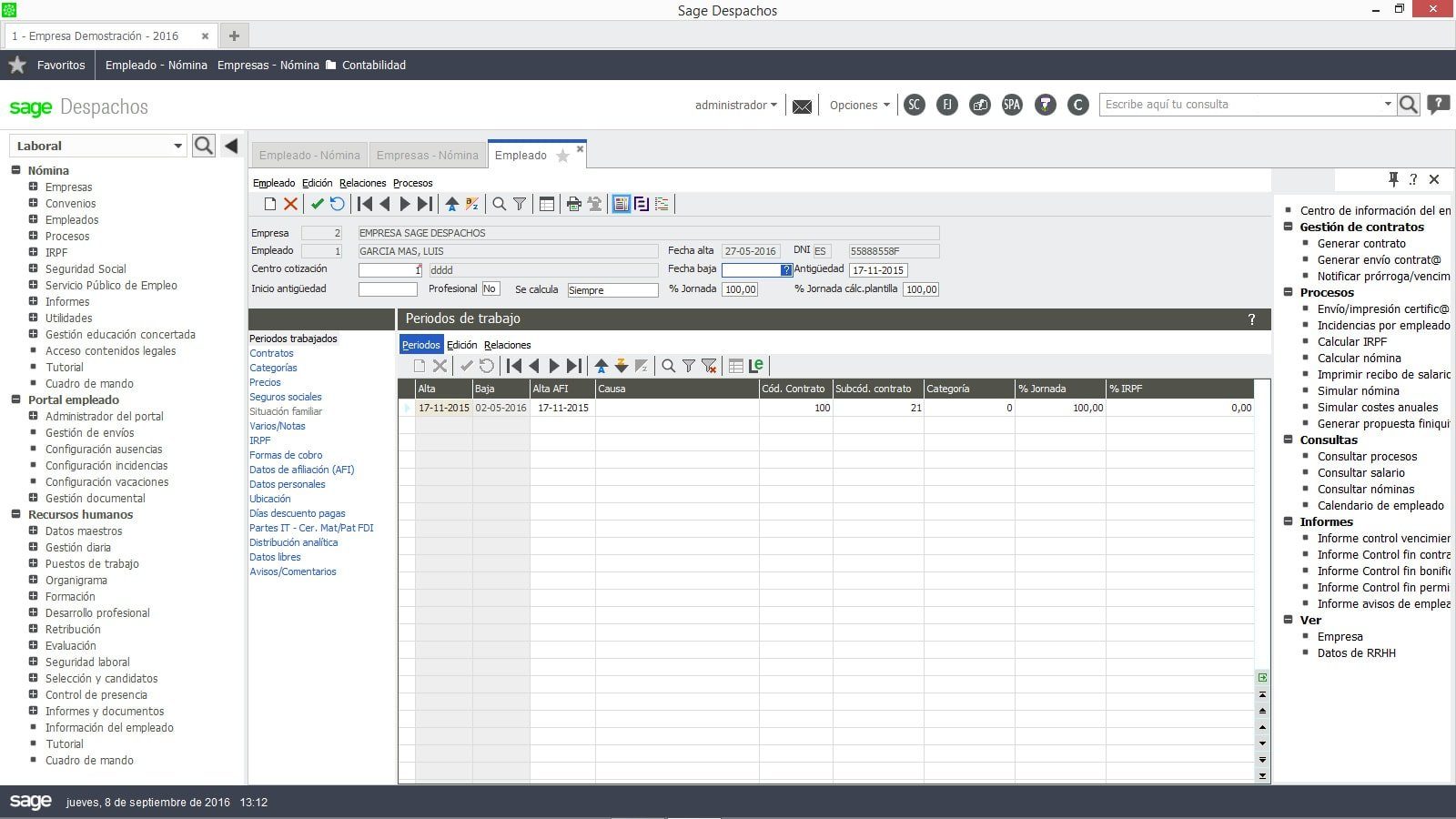
Task: Open the Laboral module dropdown
Action: 177,146
